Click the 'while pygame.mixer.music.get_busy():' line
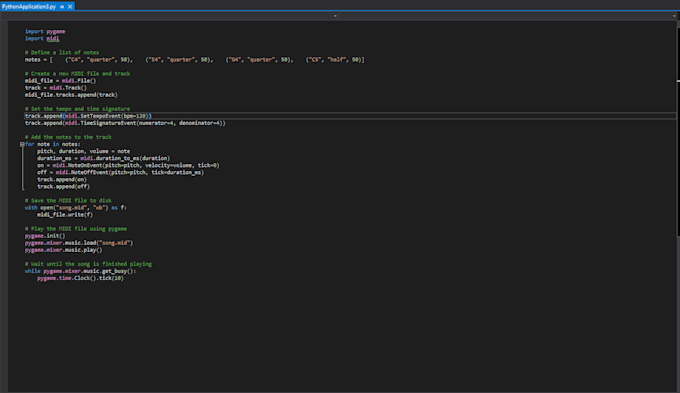Viewport: 680px width, 393px height. [x=80, y=271]
